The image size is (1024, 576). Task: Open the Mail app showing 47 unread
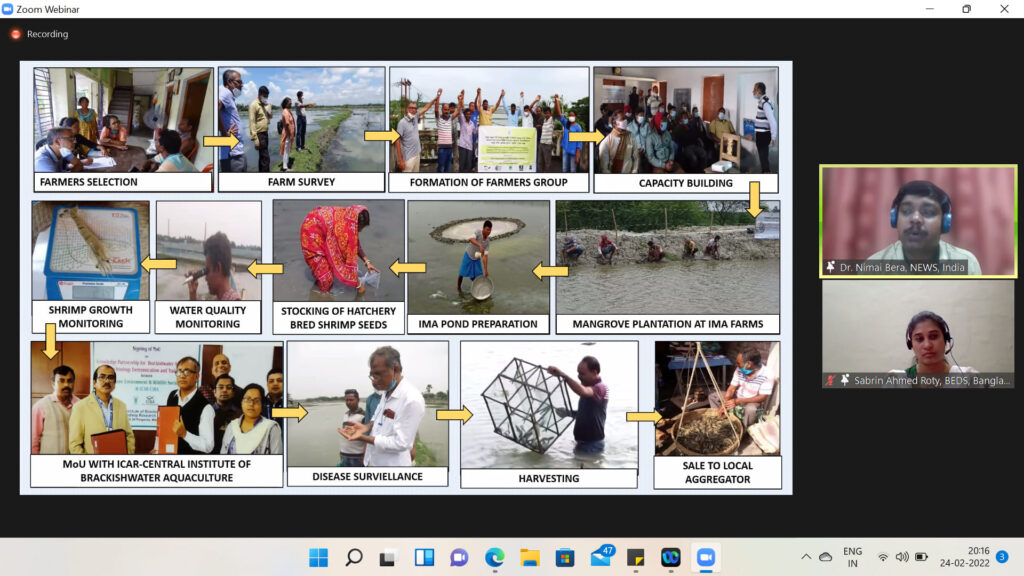(601, 556)
